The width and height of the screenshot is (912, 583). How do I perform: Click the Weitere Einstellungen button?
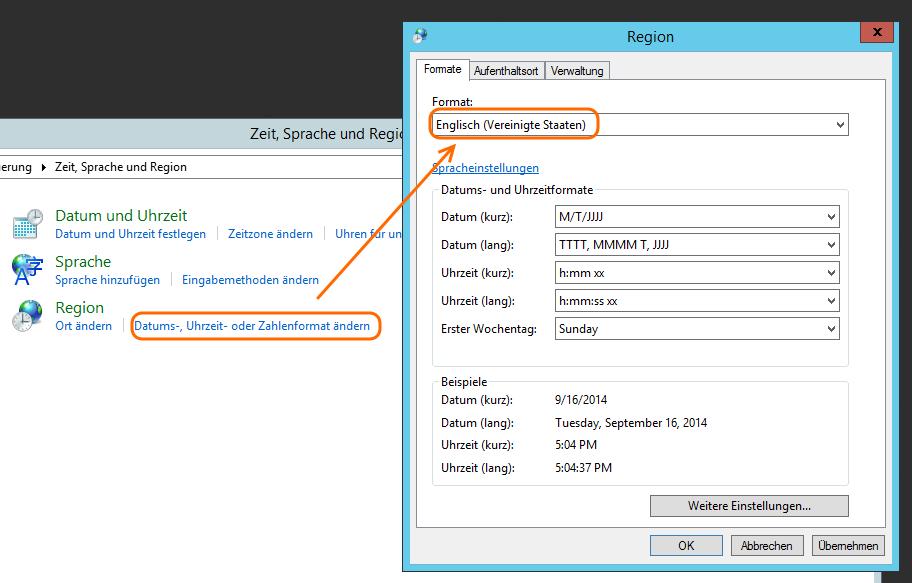pos(749,506)
